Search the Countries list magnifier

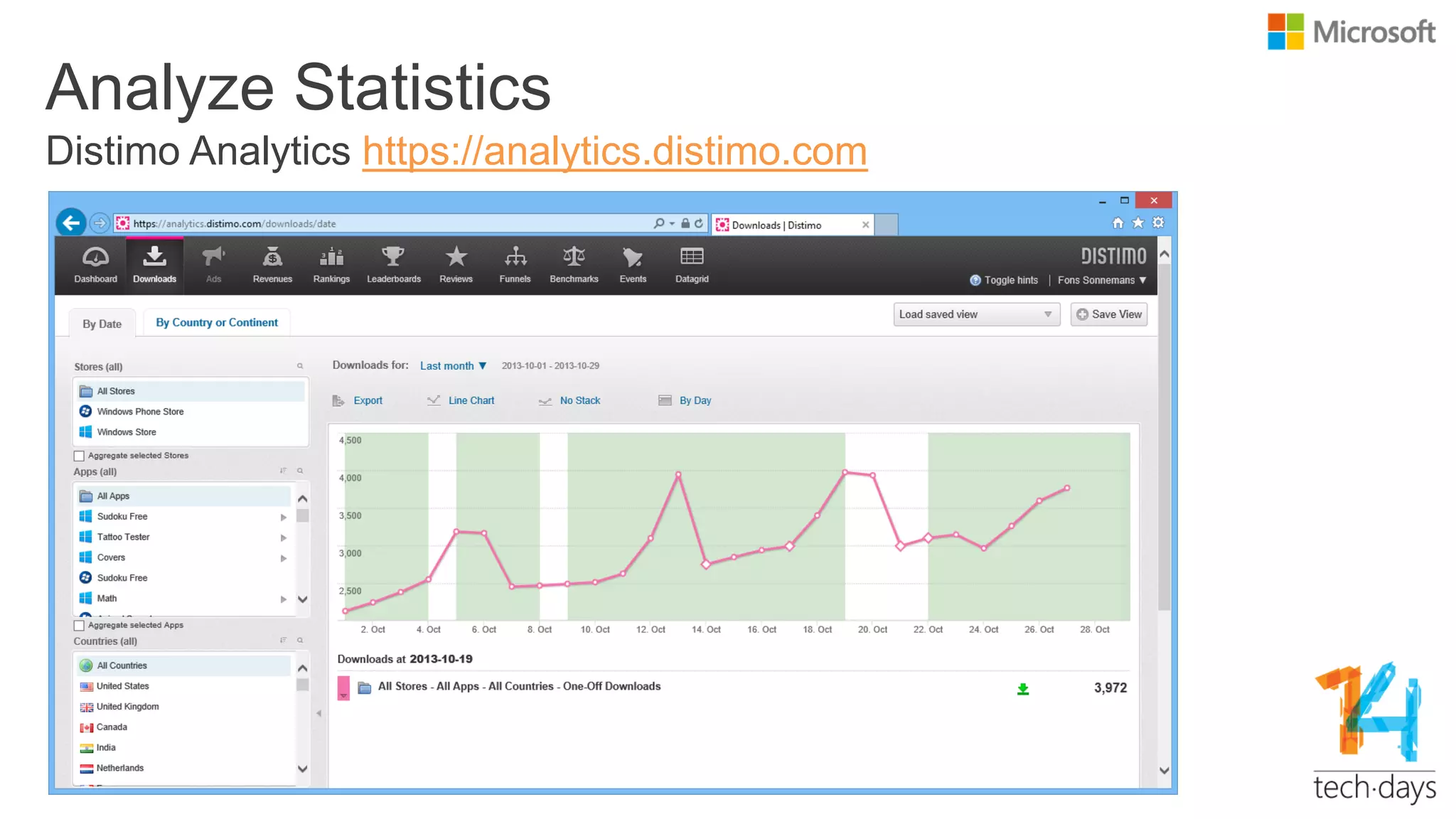click(300, 640)
